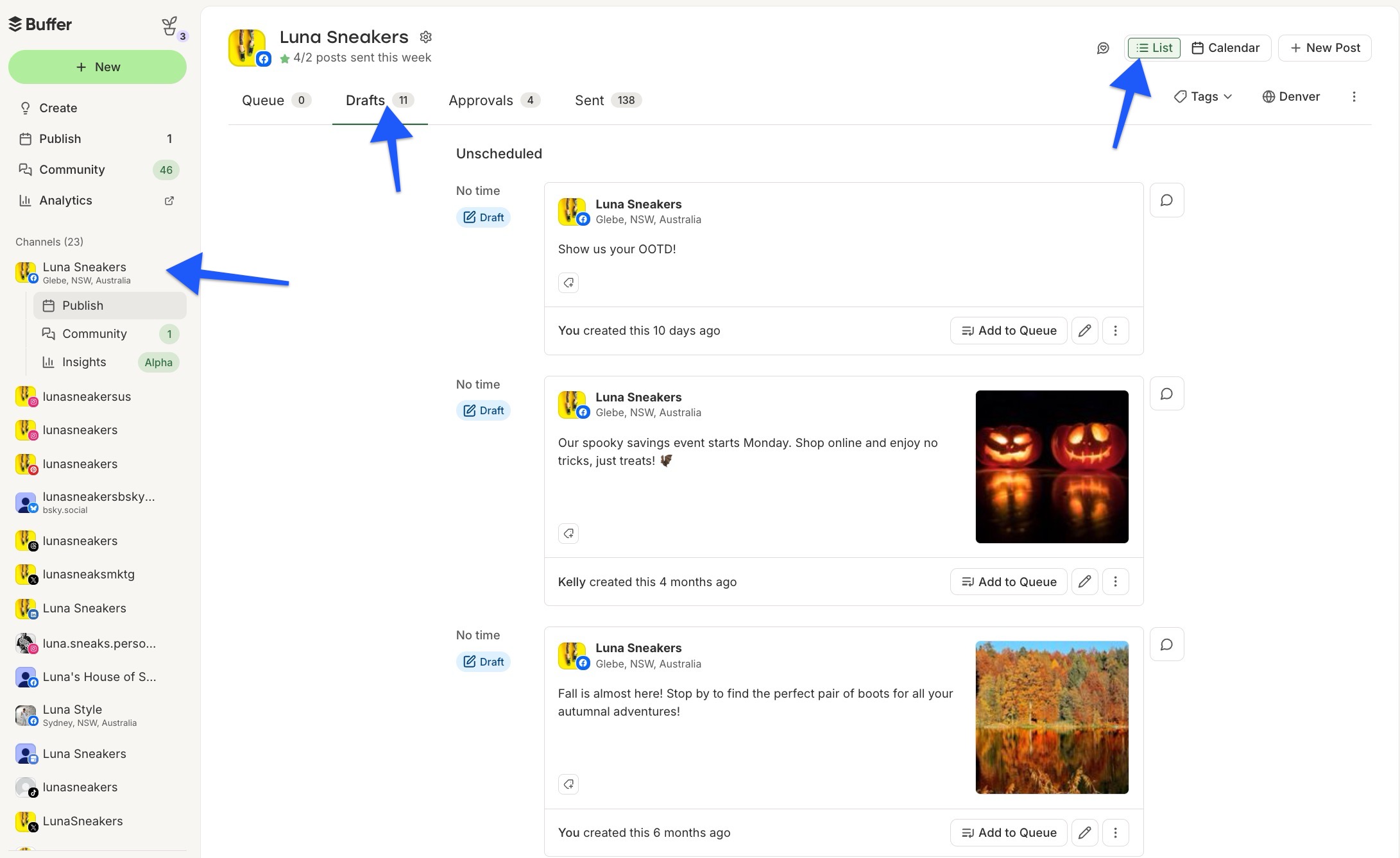This screenshot has height=858, width=1400.
Task: Select luna.sneaks.perso... Instagram channel
Action: coord(98,644)
